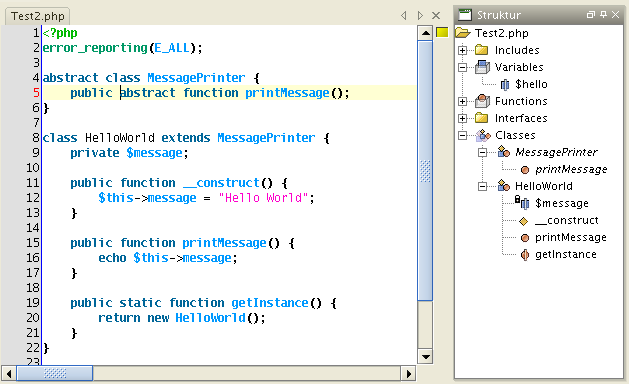Collapse the Classes node
This screenshot has height=384, width=629.
pyautogui.click(x=463, y=135)
